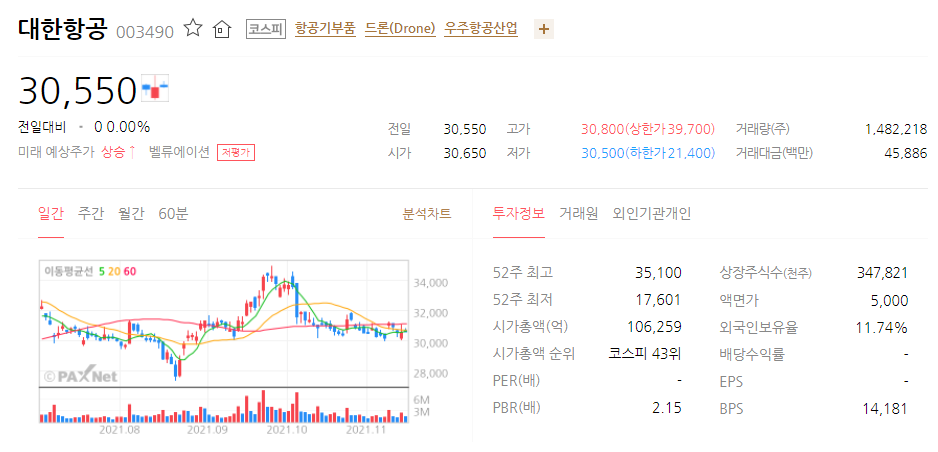Click the listed shares value 347,821
The width and height of the screenshot is (938, 452).
[882, 273]
